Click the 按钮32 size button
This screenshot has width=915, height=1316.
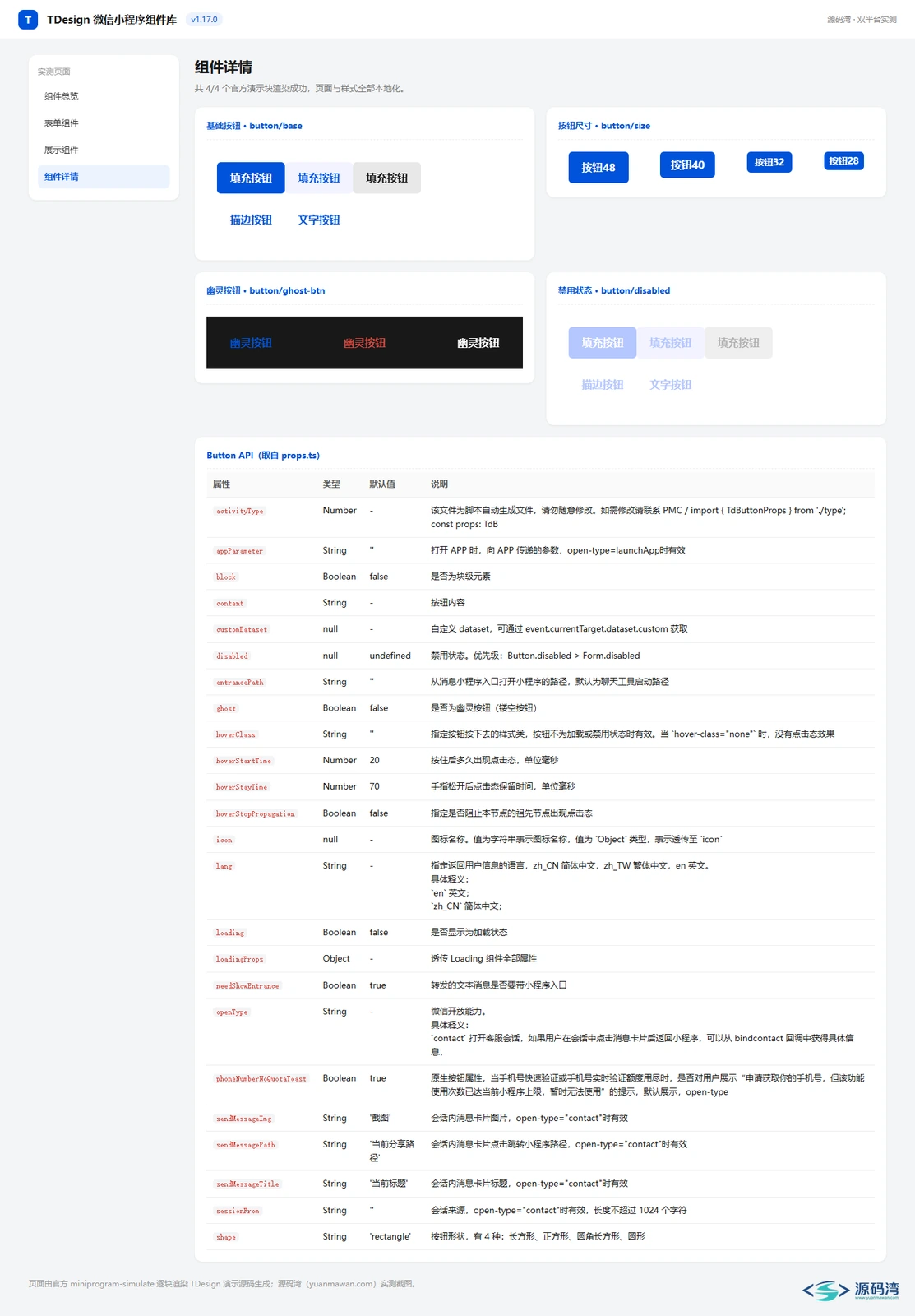(769, 162)
